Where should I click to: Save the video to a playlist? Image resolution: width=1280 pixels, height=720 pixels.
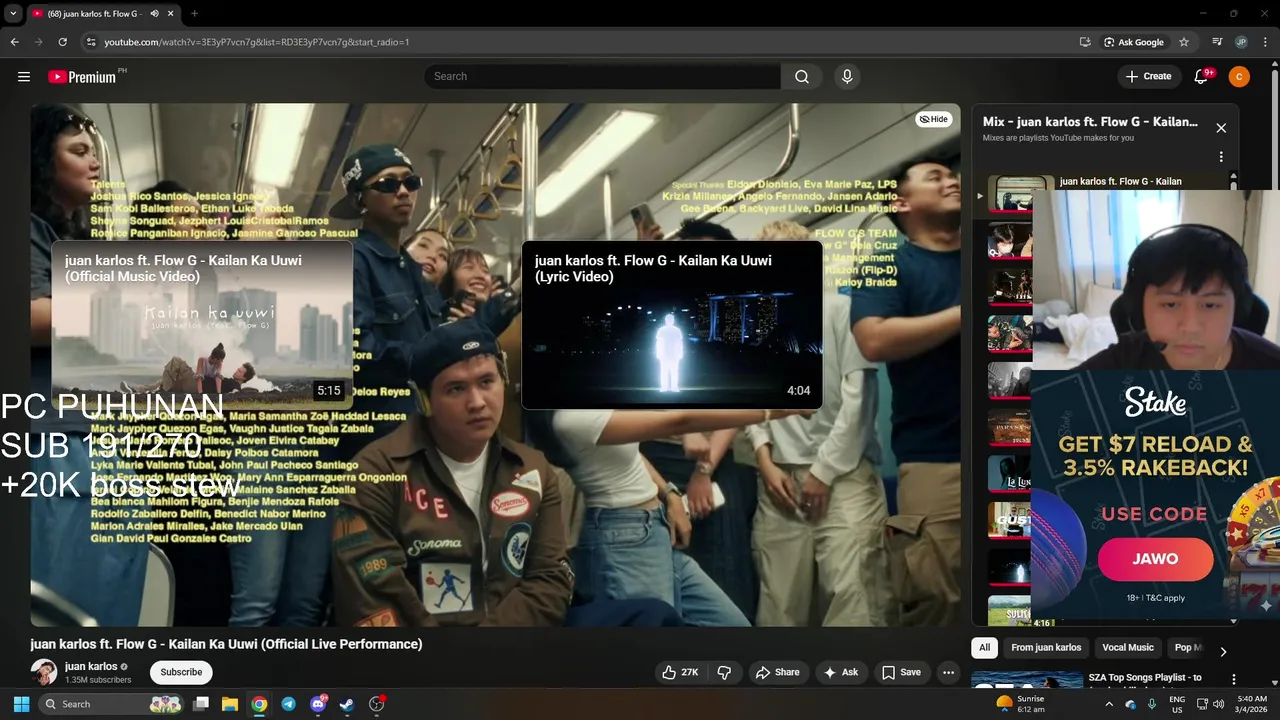900,672
